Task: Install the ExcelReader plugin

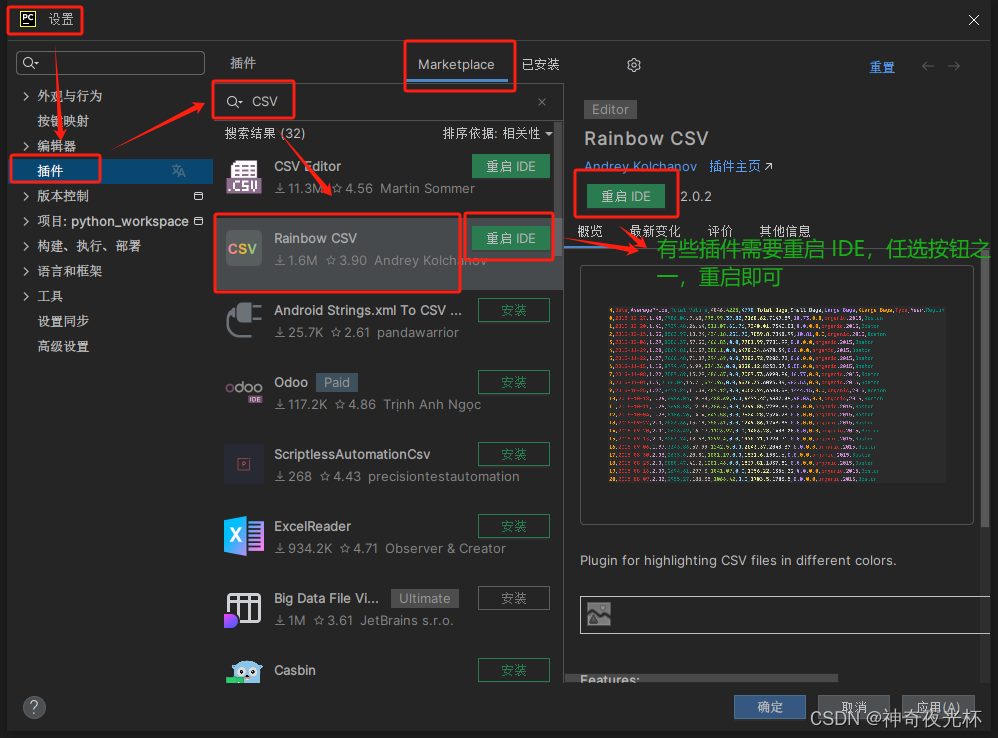Action: pyautogui.click(x=514, y=526)
